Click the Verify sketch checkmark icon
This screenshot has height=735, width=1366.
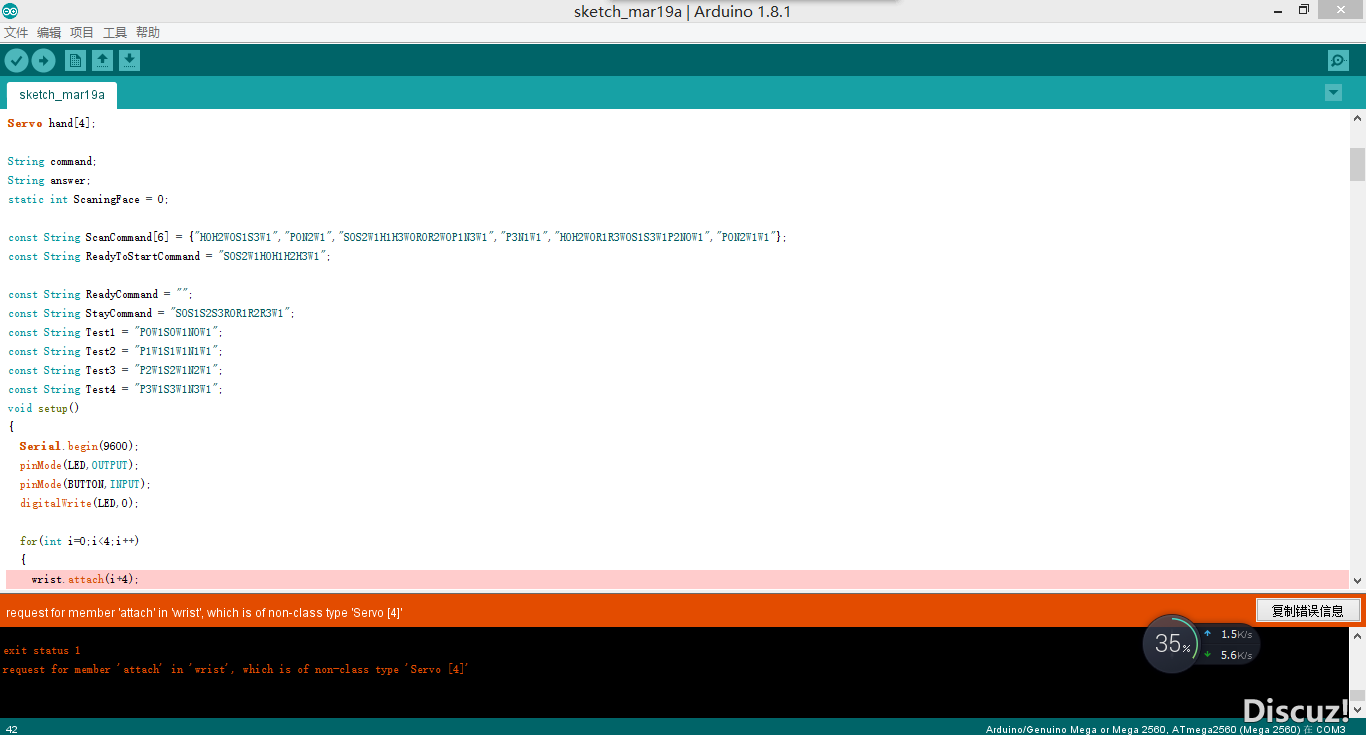point(16,61)
